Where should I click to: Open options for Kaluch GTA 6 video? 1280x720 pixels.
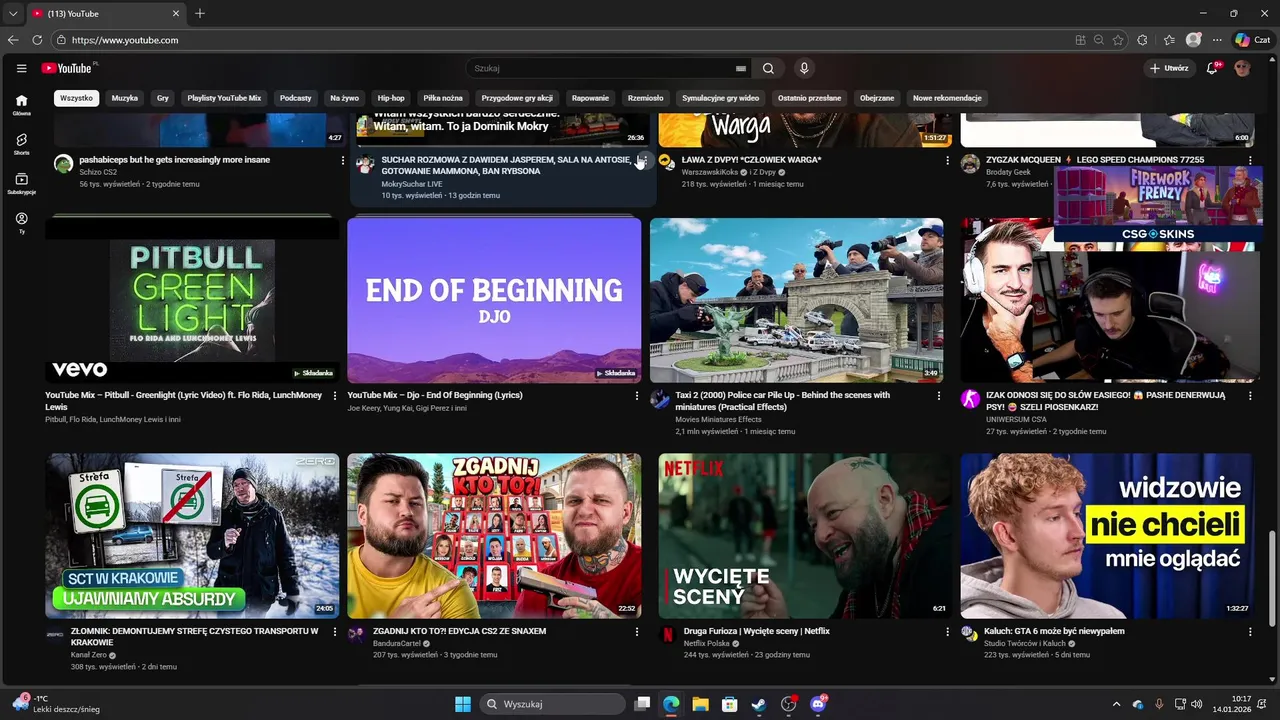point(1250,632)
